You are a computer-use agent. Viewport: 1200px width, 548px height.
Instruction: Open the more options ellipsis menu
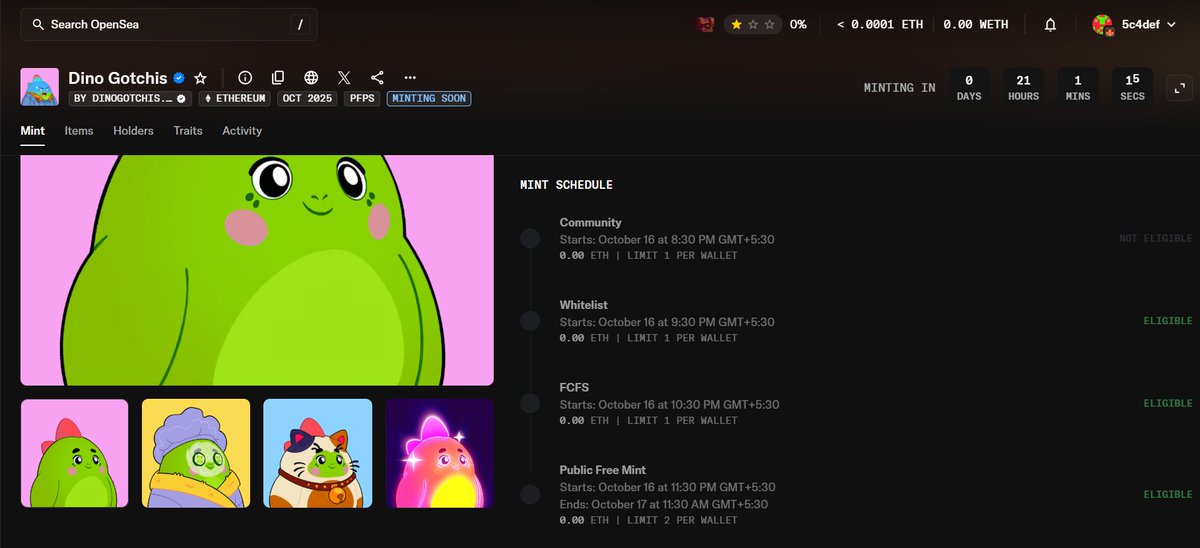[x=410, y=77]
